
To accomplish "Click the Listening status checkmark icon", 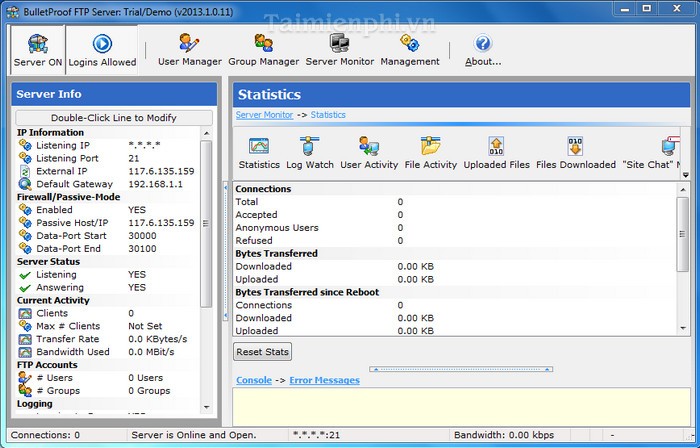I will click(25, 275).
